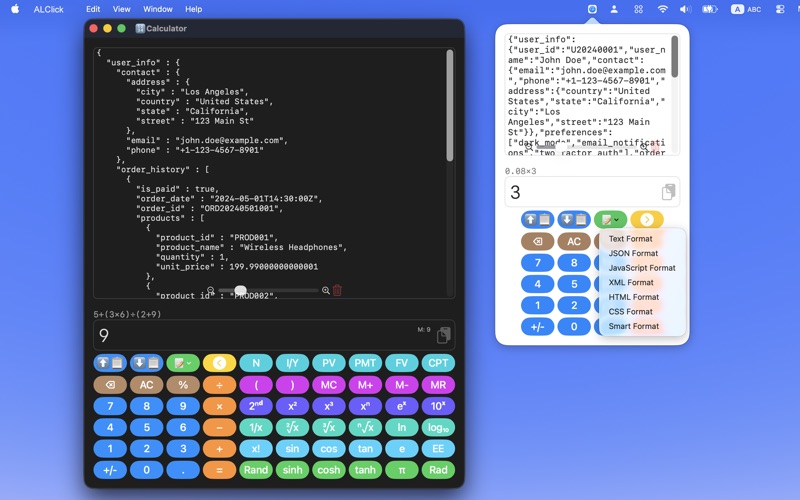Click the EE exponent key
800x500 pixels.
click(438, 448)
